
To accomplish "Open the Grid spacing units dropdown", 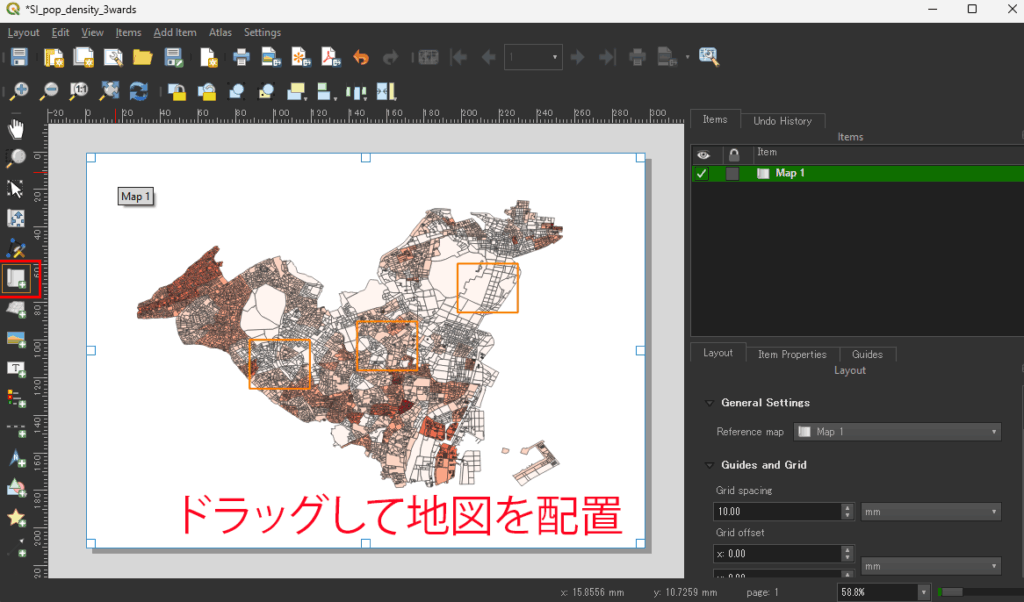I will point(930,511).
